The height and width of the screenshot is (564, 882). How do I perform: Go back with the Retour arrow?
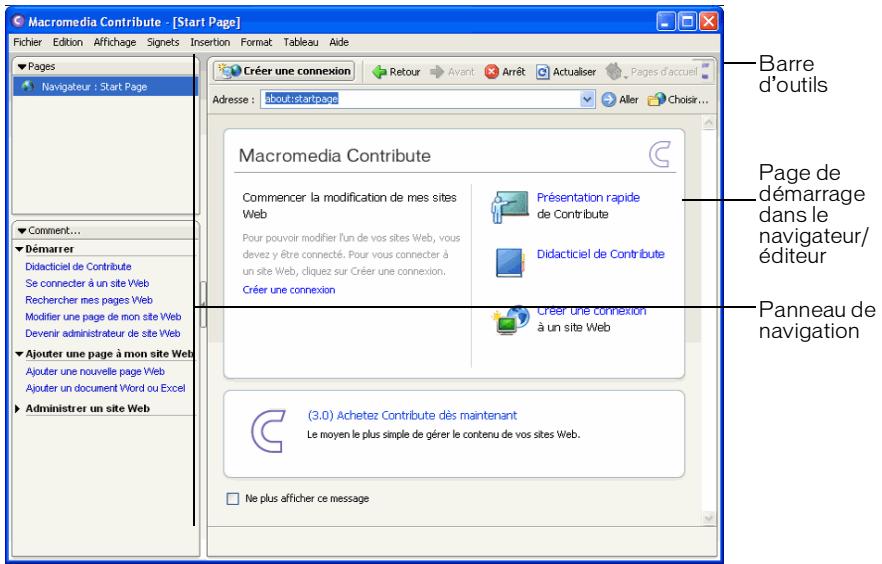tap(379, 72)
